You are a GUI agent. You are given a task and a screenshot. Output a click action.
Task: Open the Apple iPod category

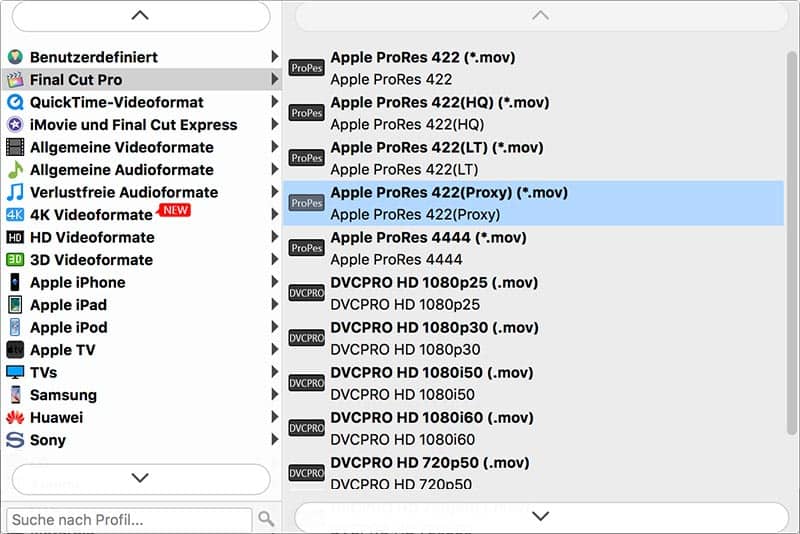[142, 327]
